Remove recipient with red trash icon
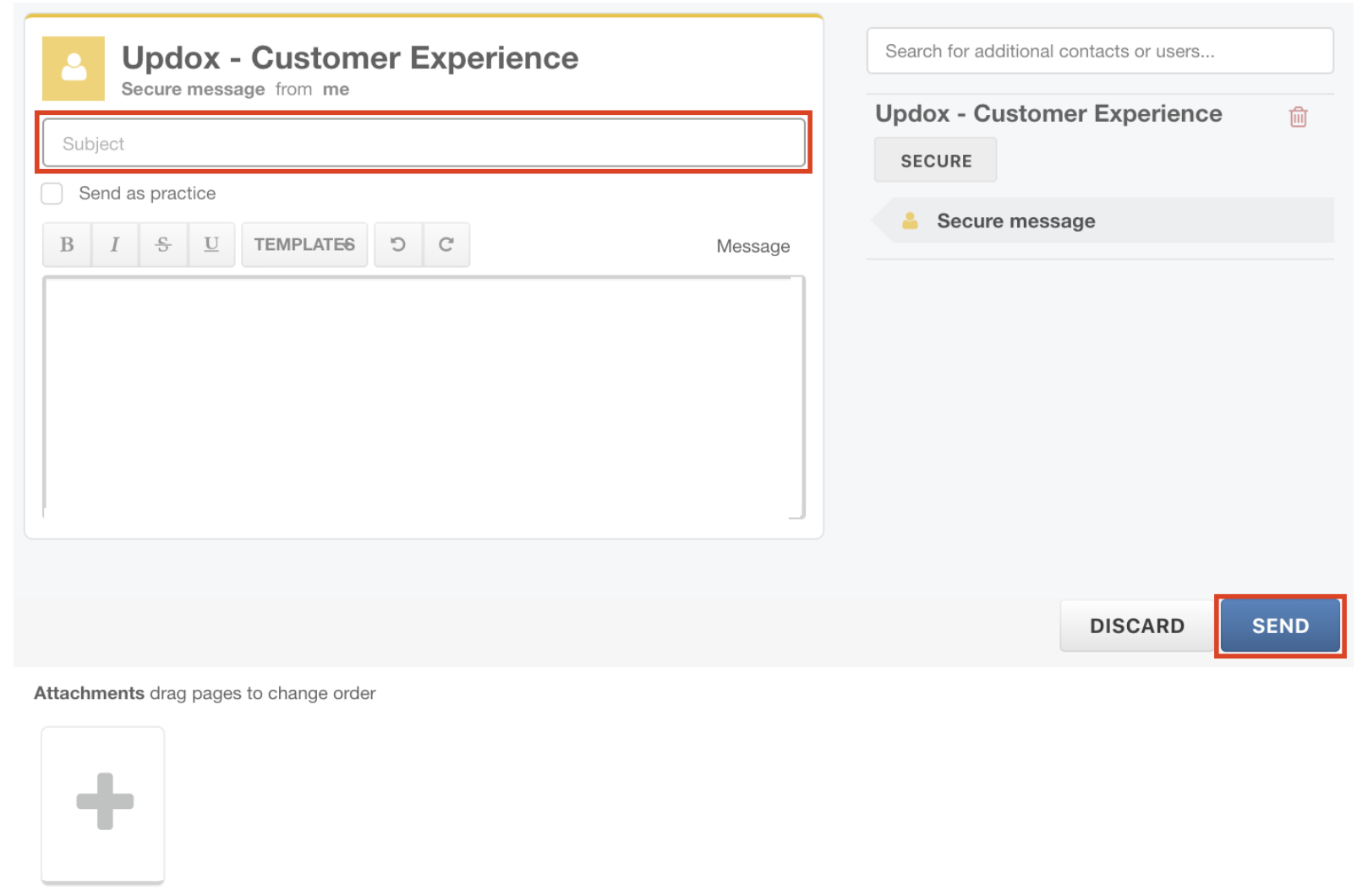Viewport: 1368px width, 896px height. 1298,117
